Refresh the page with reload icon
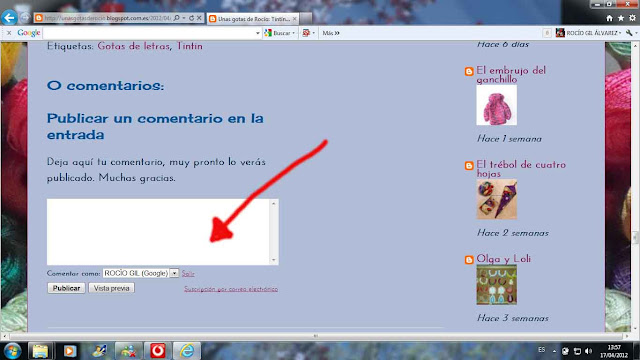Image resolution: width=640 pixels, height=360 pixels. 191,18
